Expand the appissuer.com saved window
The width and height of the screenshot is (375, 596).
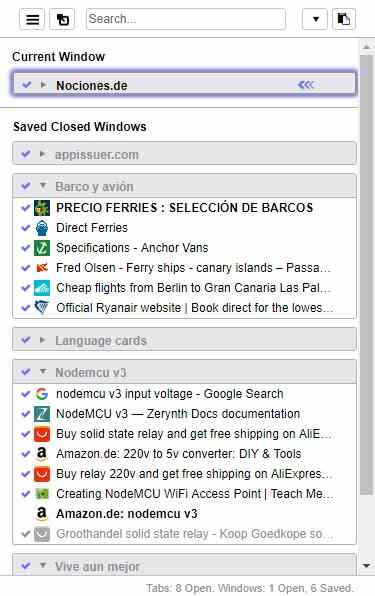(x=43, y=154)
